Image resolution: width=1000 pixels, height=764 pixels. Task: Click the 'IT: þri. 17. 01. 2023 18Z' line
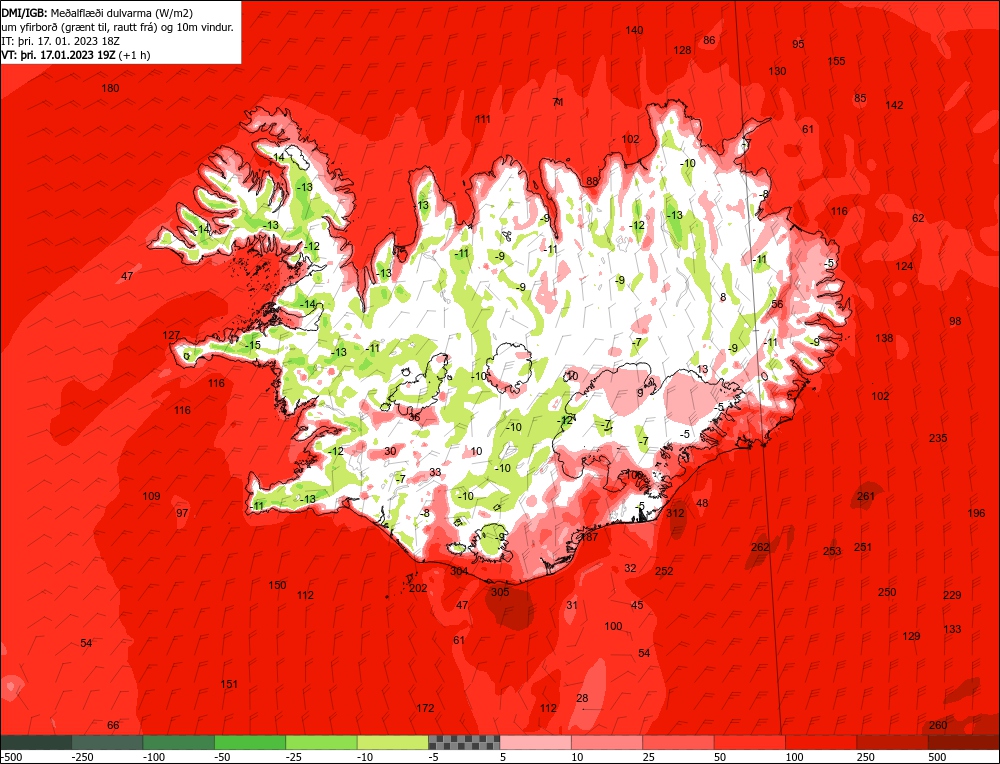coord(61,41)
